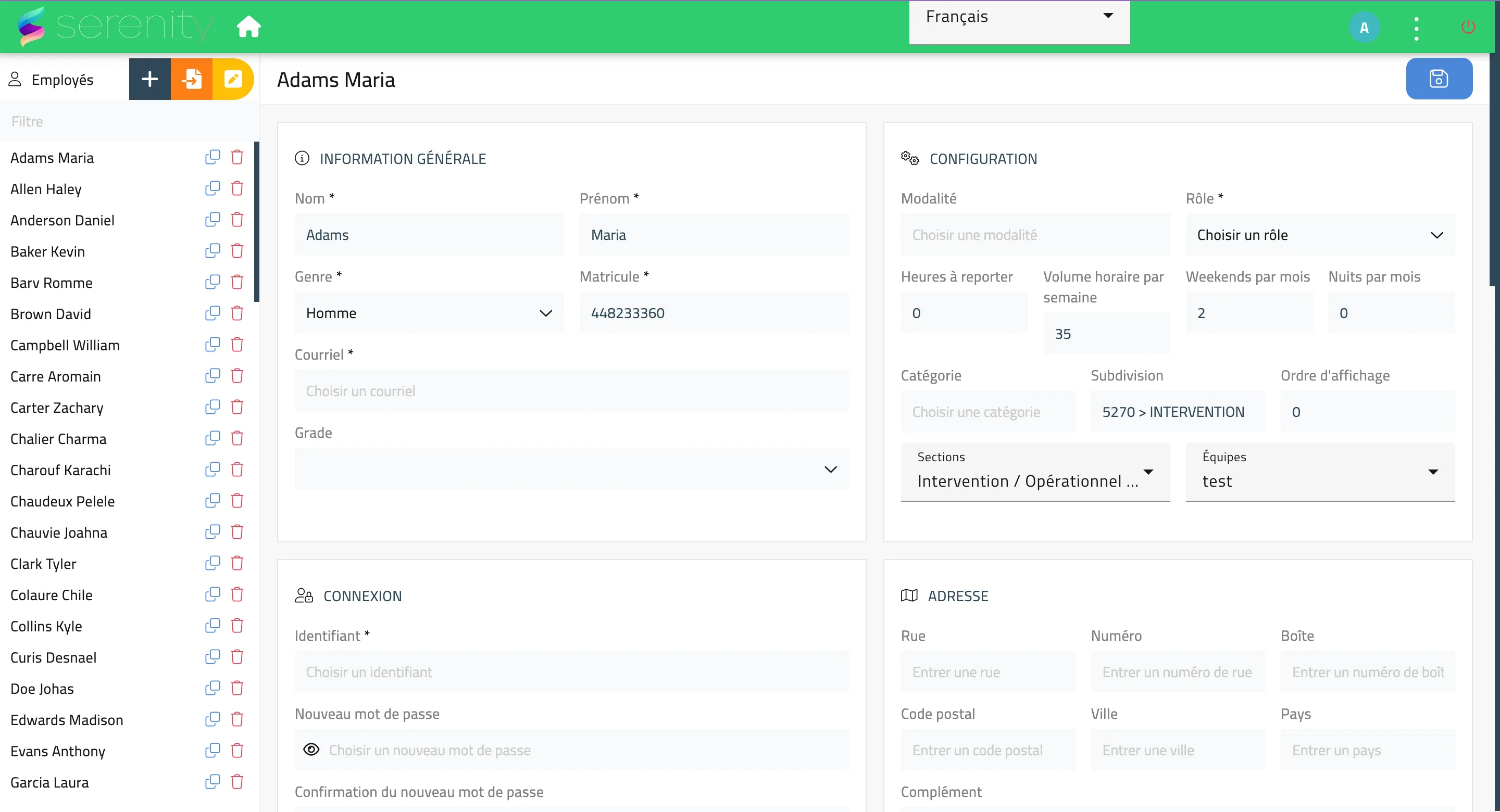Select Chaudeux Pelele in employee list
Screen dimensions: 1500x812
click(63, 501)
